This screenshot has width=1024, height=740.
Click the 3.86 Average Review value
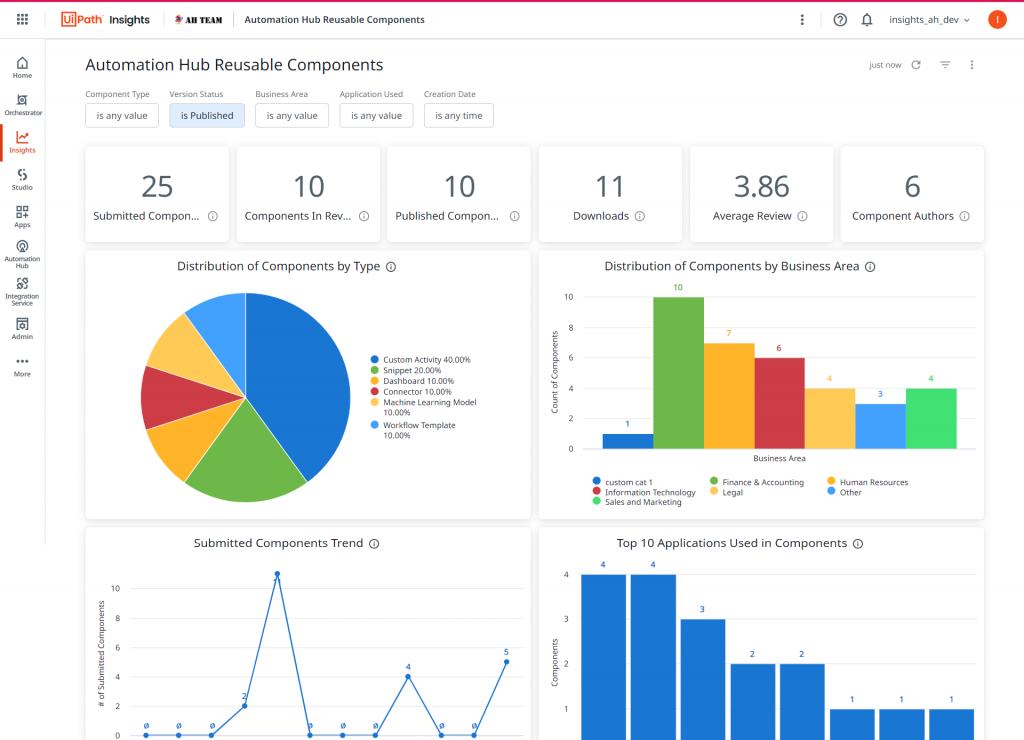pos(761,187)
